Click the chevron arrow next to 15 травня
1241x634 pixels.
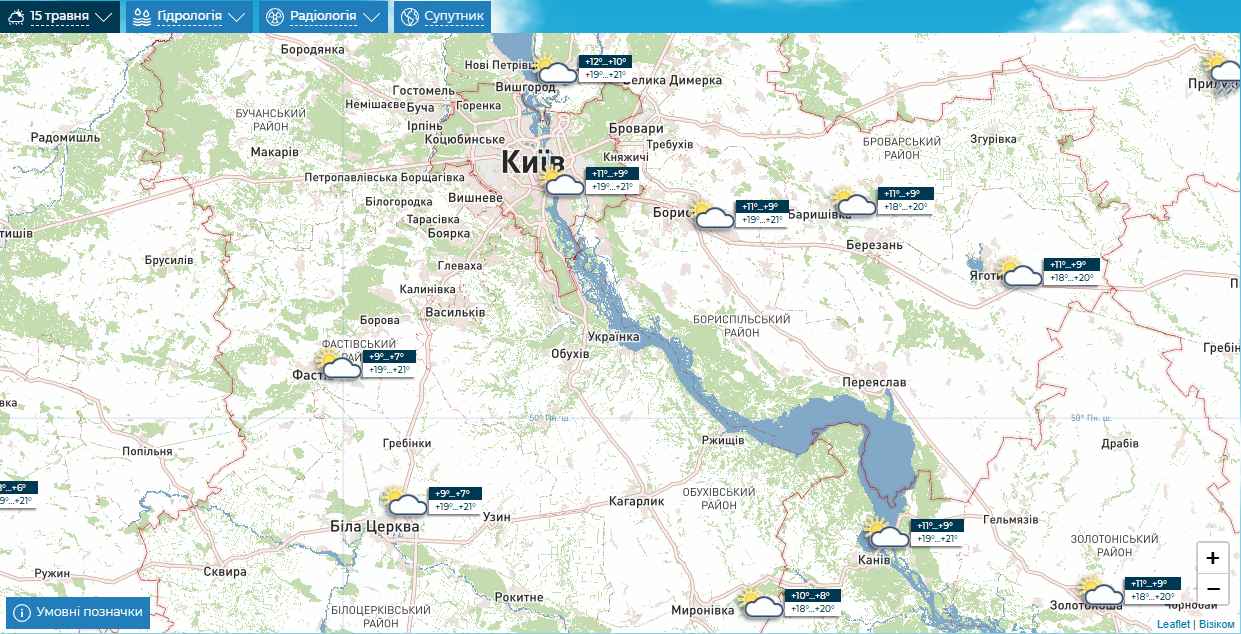tap(104, 17)
